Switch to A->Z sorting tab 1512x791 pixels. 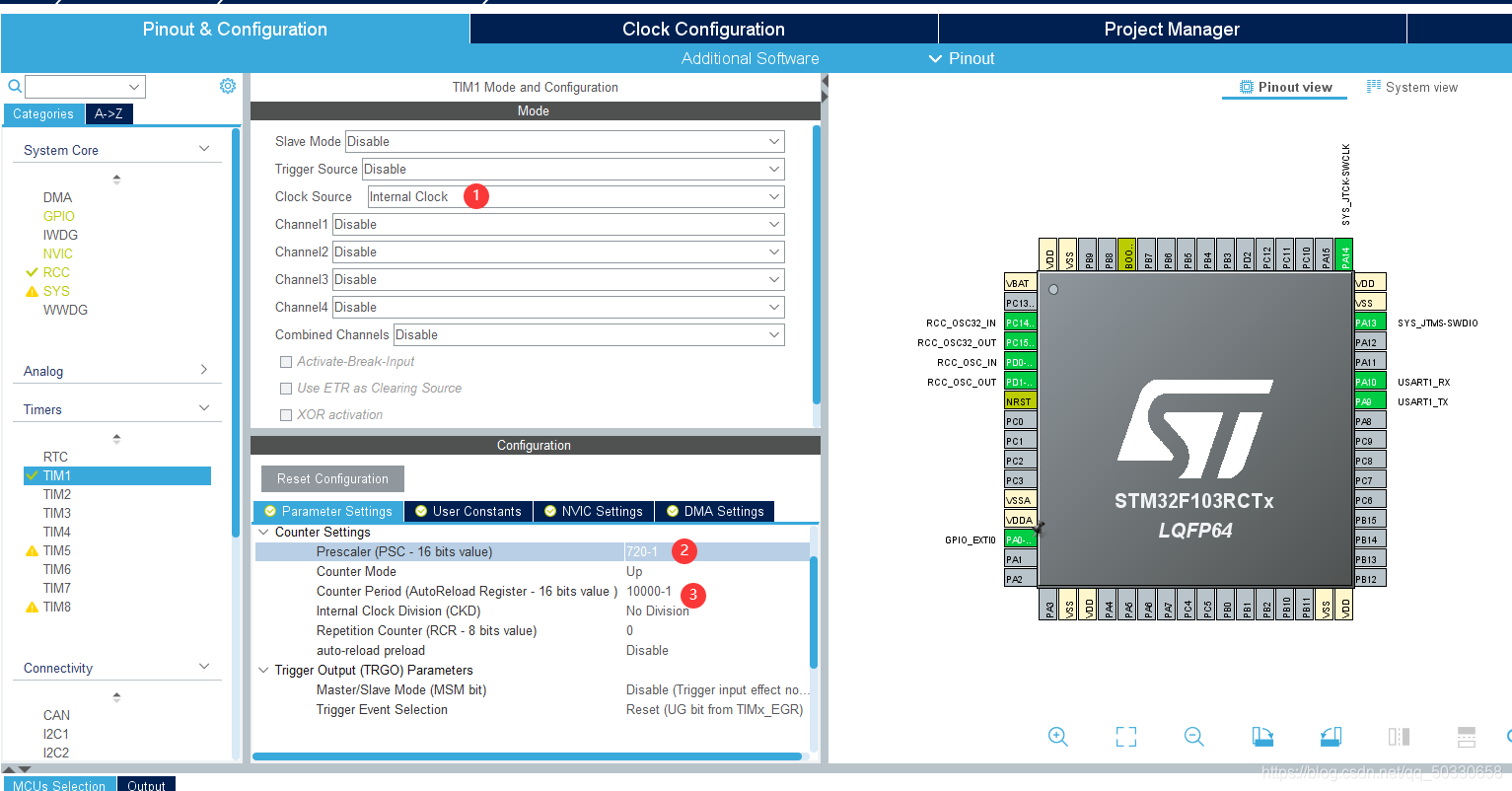point(108,113)
